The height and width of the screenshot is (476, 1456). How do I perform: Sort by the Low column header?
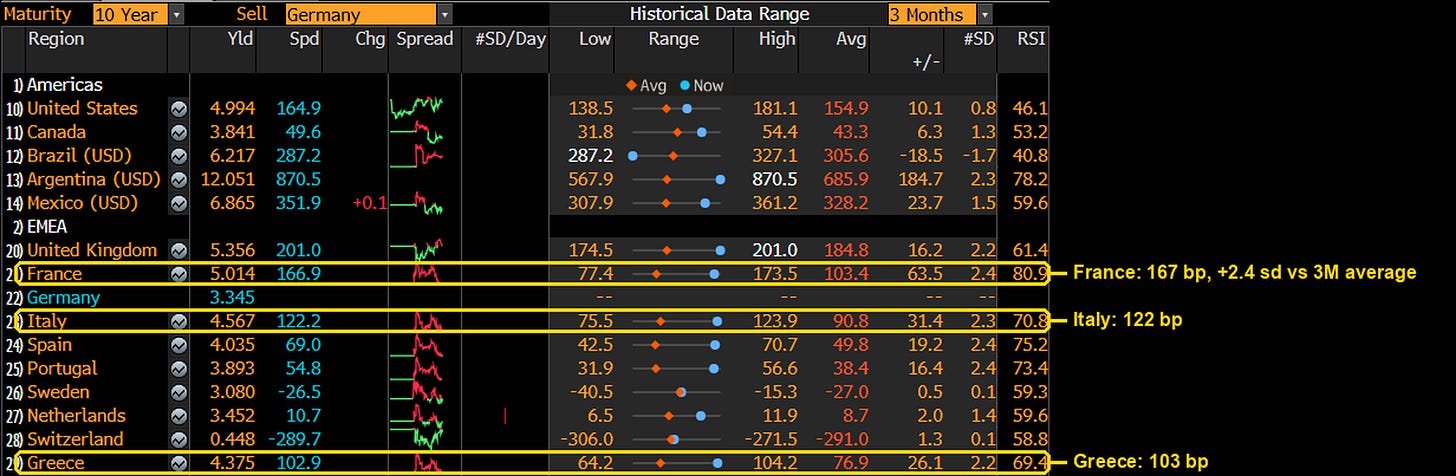(595, 39)
